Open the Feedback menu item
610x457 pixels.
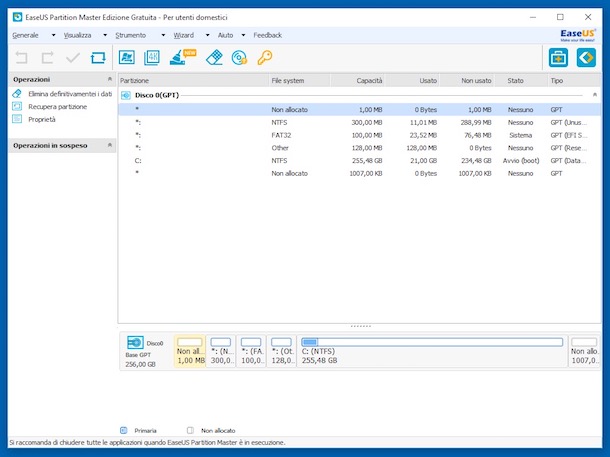pos(268,35)
